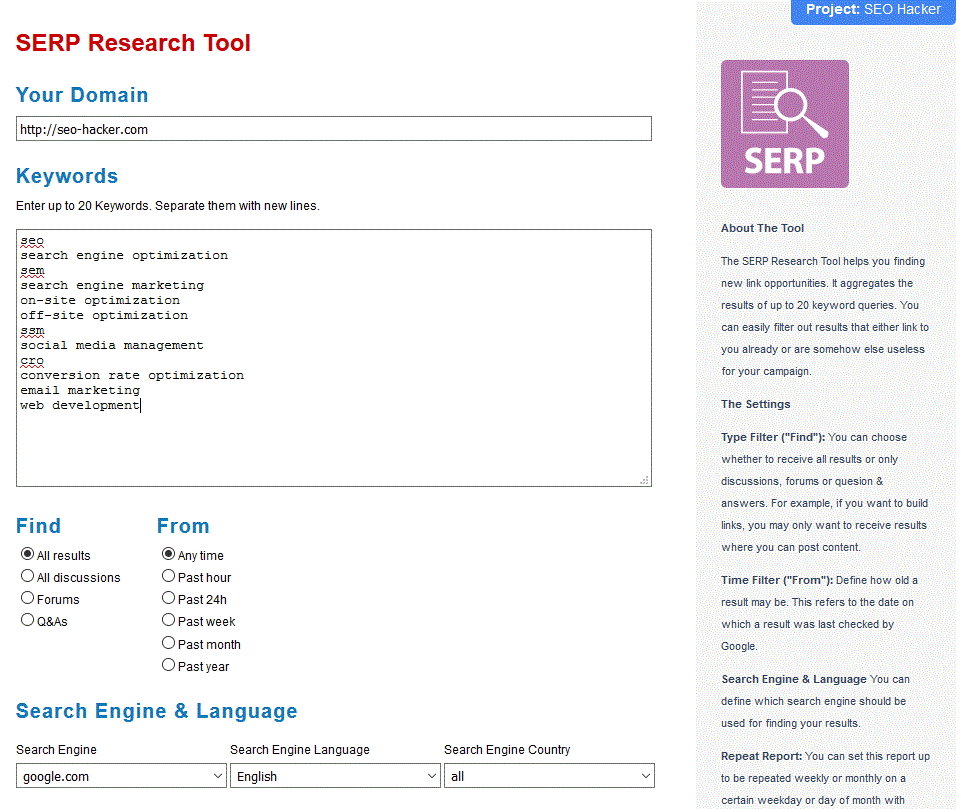Click the Project: SEO Hacker tab
965x809 pixels.
tap(876, 10)
